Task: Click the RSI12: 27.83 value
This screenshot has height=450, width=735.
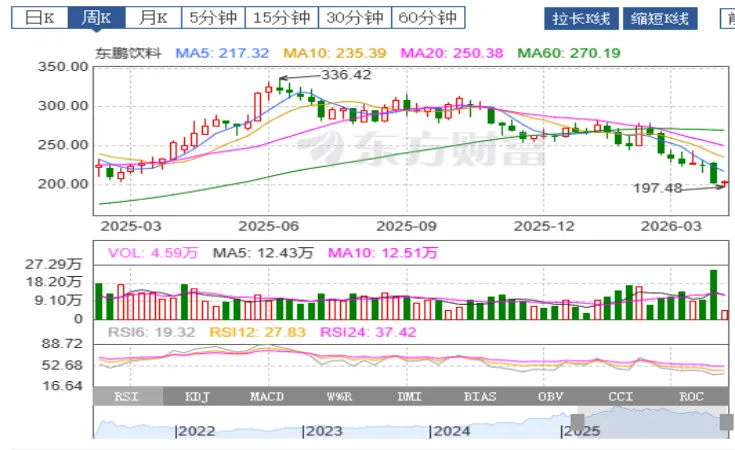Action: click(x=257, y=332)
